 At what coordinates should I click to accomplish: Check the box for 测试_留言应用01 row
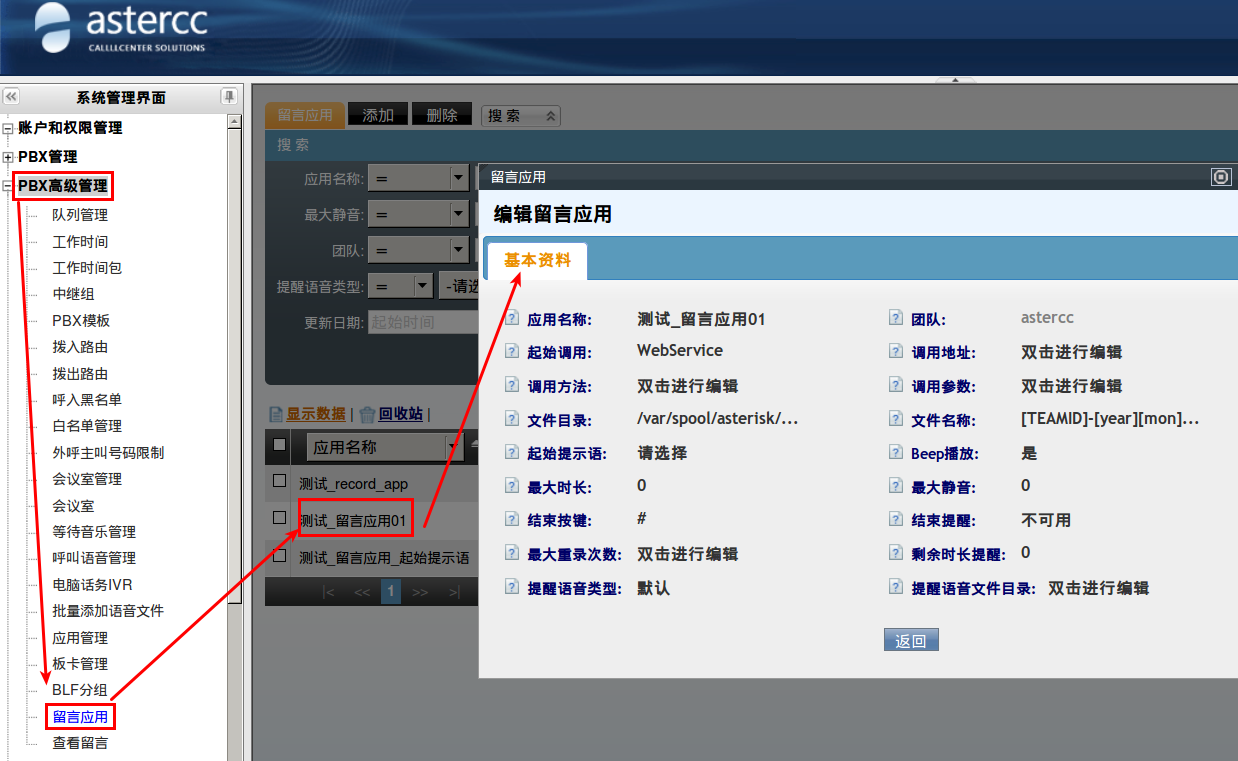(280, 518)
